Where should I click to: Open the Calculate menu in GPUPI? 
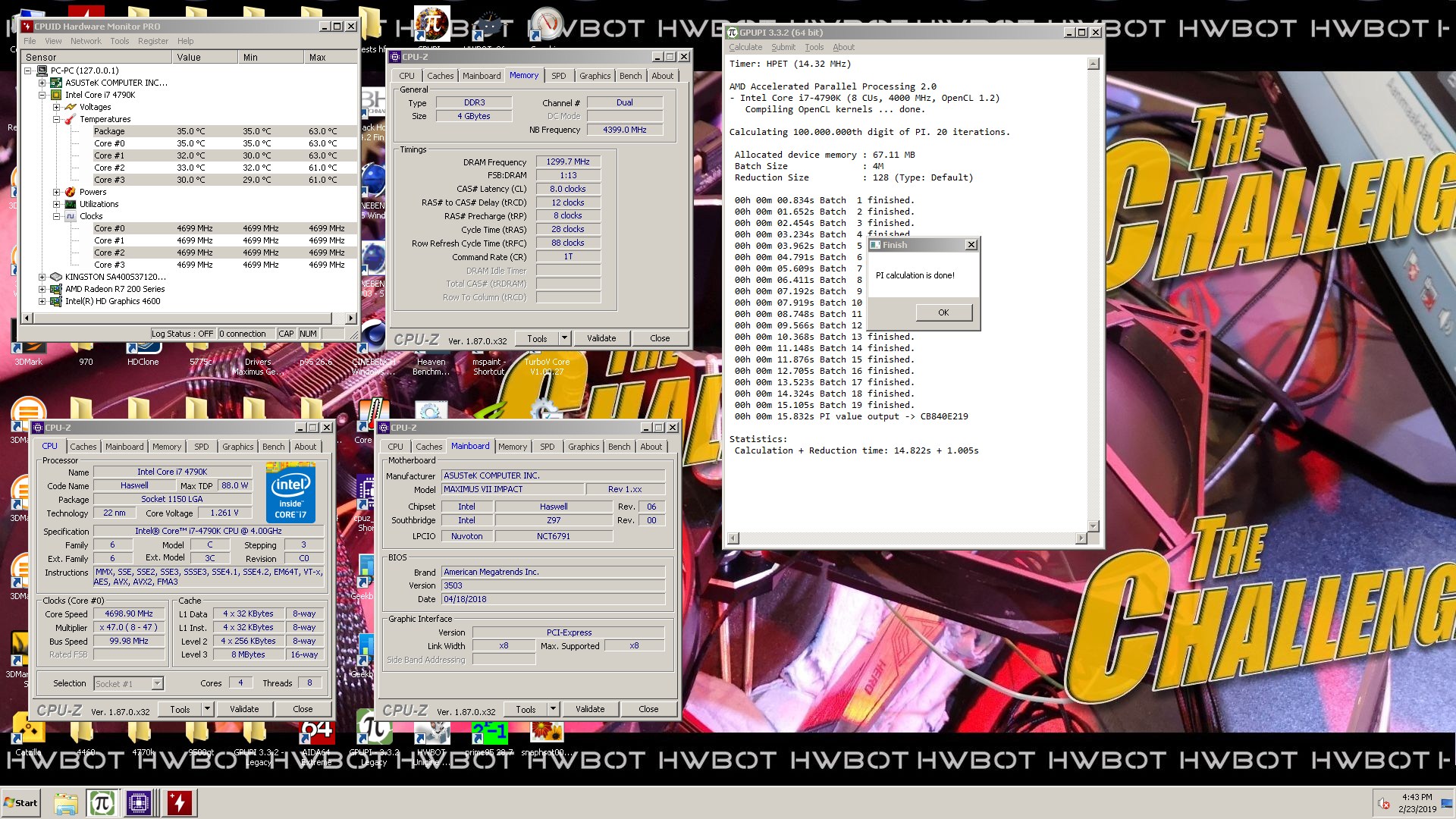point(745,47)
